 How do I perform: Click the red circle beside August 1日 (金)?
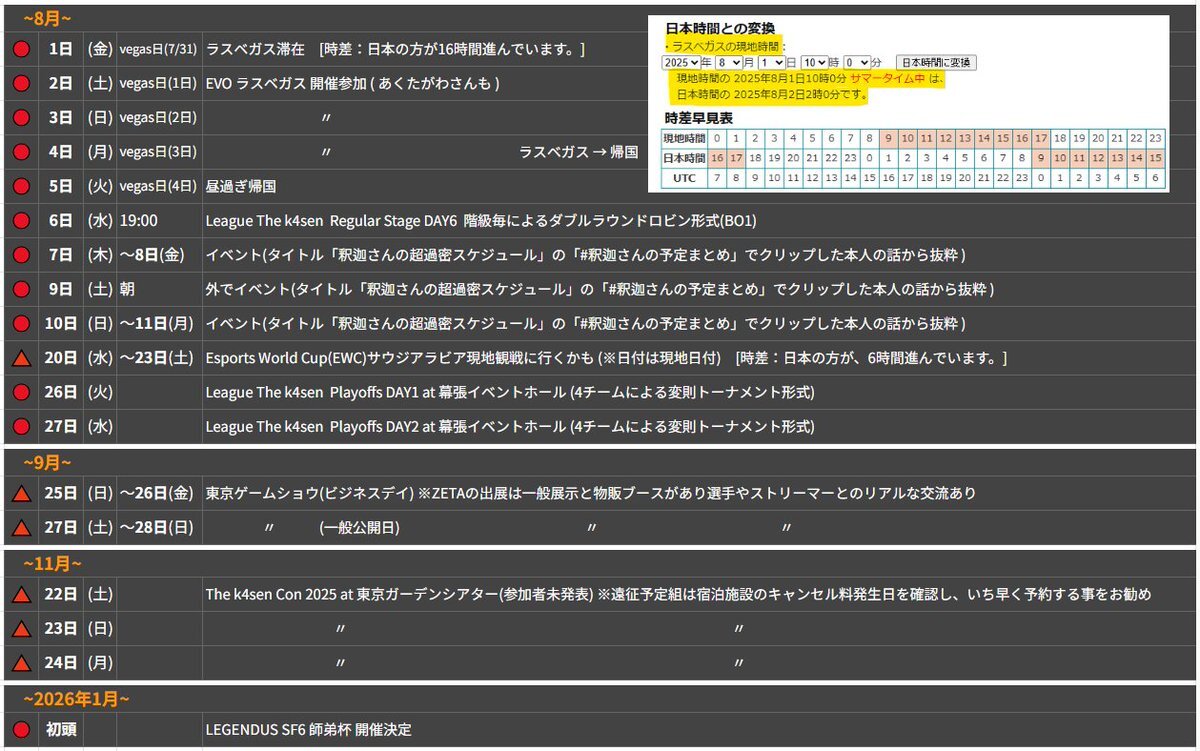tap(21, 48)
